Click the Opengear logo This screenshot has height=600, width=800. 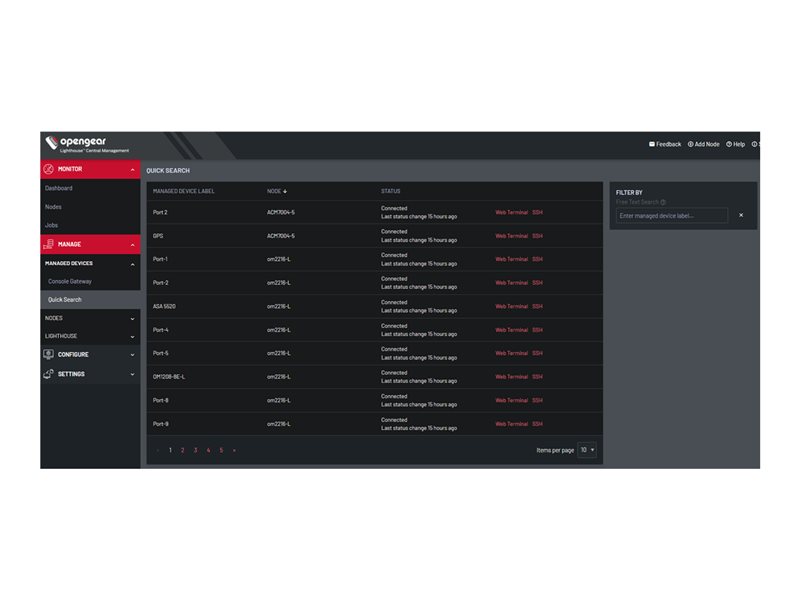[87, 144]
